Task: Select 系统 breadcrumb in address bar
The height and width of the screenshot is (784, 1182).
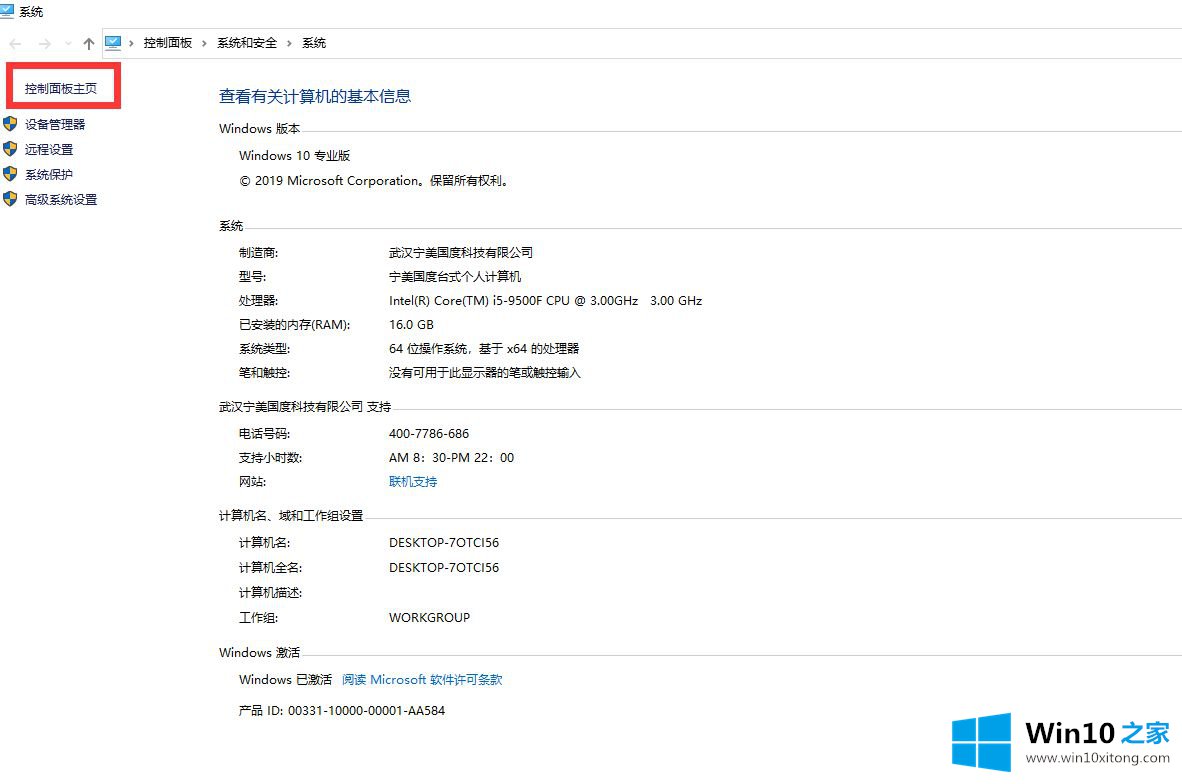Action: pos(314,43)
